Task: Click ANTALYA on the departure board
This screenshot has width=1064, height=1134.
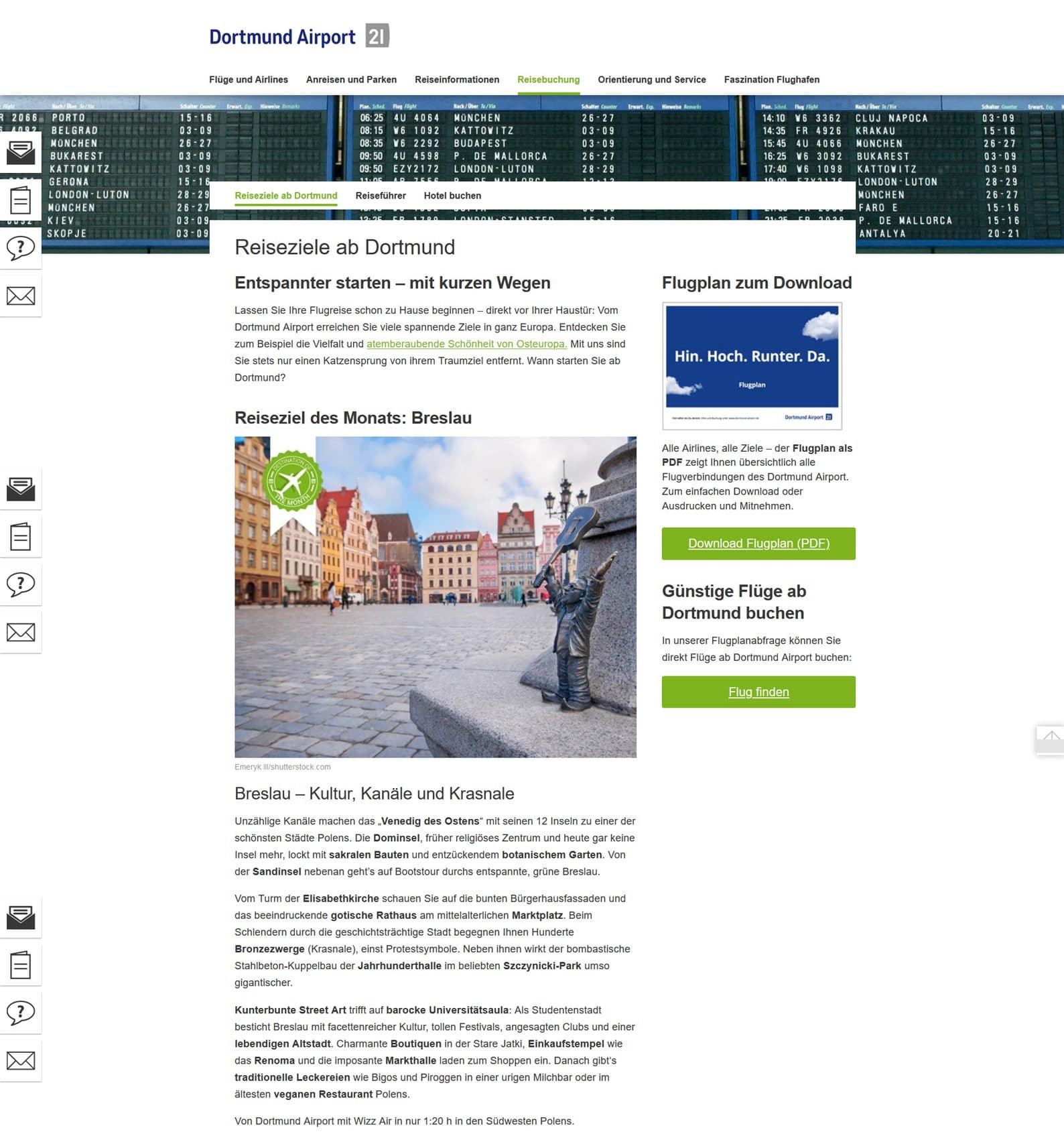Action: coord(882,233)
